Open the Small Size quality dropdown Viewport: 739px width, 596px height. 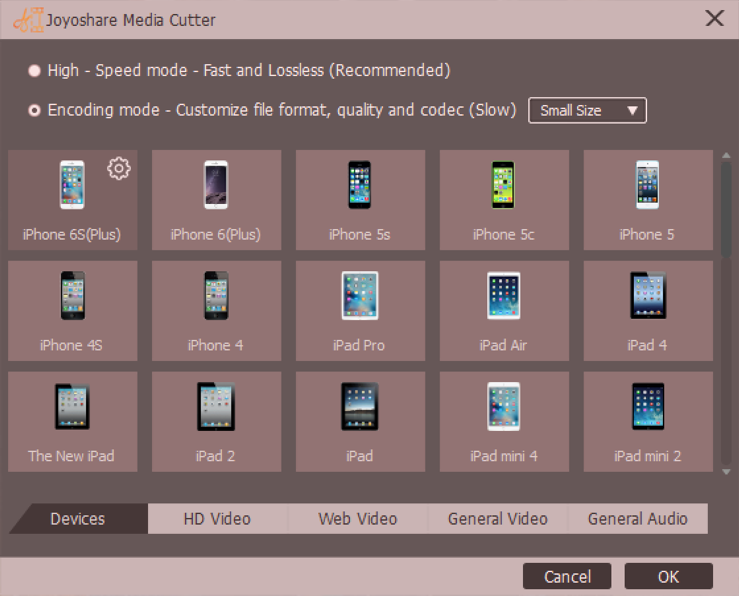[x=587, y=110]
